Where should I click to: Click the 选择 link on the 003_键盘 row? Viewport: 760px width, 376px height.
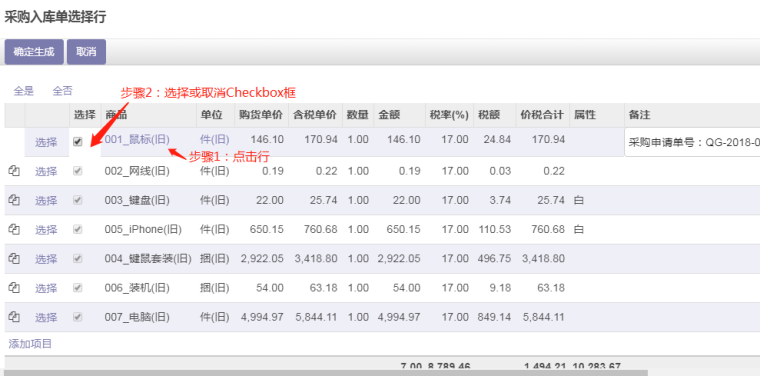point(46,201)
